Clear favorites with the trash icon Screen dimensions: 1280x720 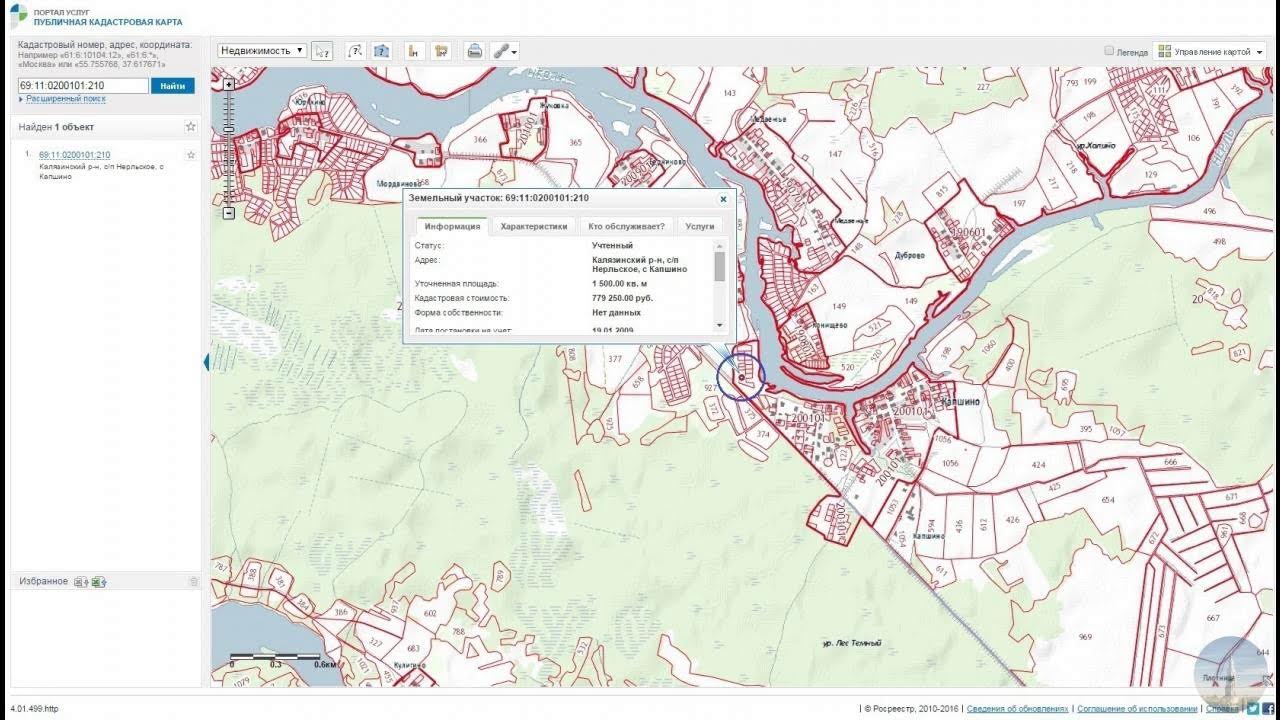click(x=194, y=582)
